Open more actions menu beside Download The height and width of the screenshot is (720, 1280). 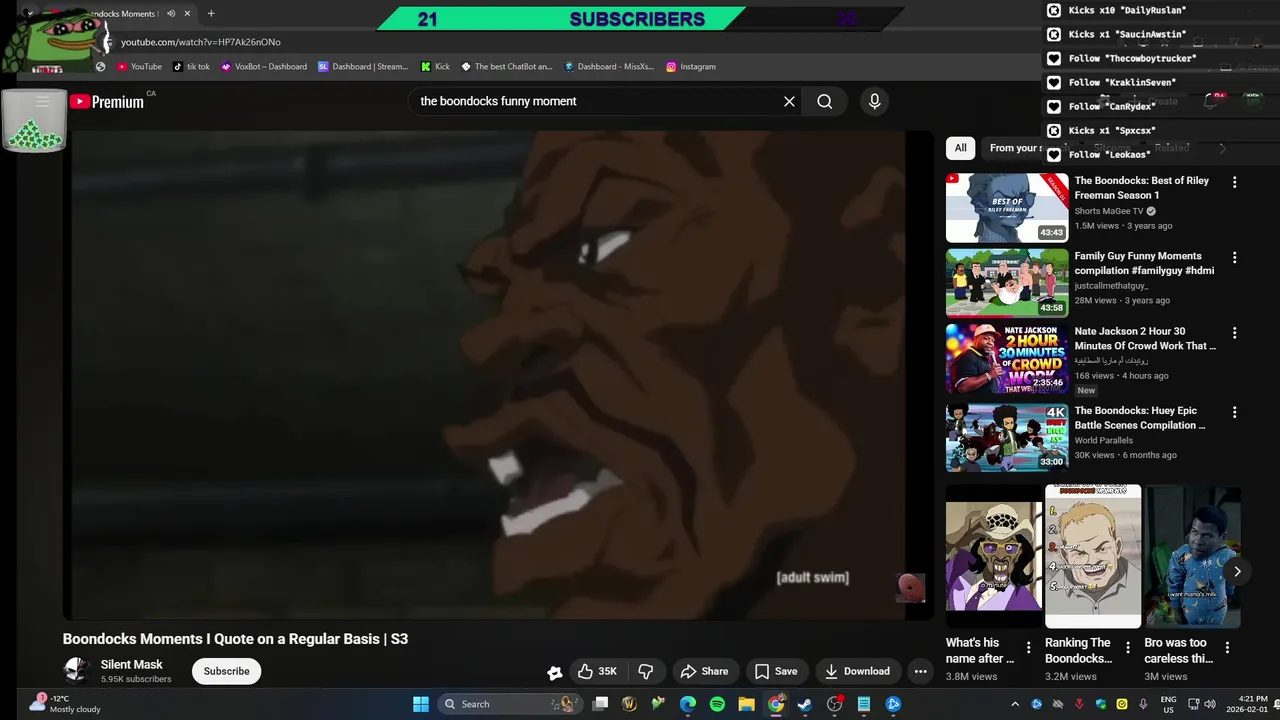coord(921,671)
